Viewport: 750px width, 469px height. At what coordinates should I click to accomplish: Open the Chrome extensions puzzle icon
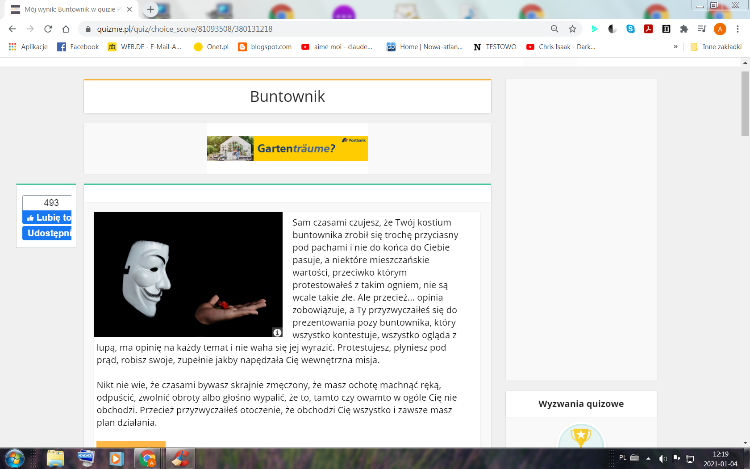point(683,29)
